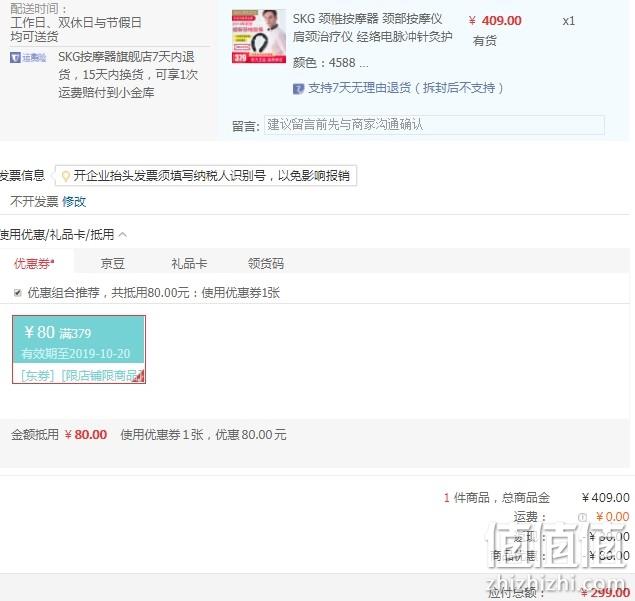Screen dimensions: 635x601
Task: Click the 开企业抬头发票 invoice notice text
Action: click(211, 176)
